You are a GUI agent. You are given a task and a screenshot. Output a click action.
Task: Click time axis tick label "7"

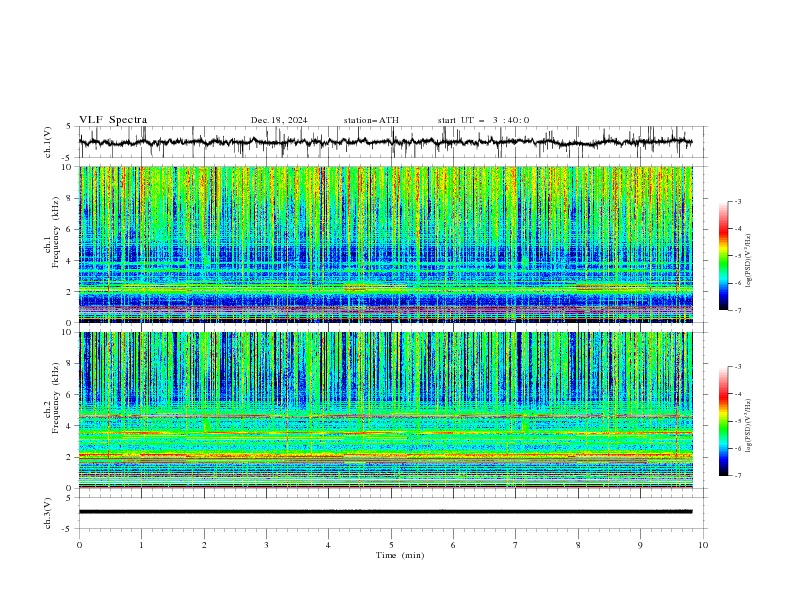pyautogui.click(x=516, y=545)
